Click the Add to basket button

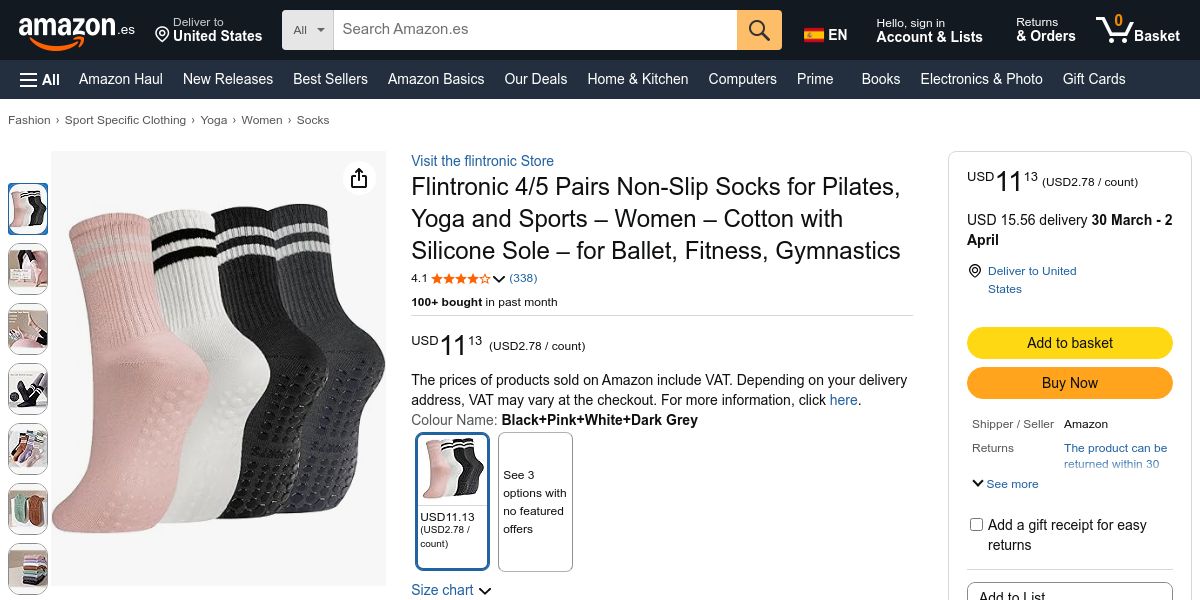coord(1069,343)
